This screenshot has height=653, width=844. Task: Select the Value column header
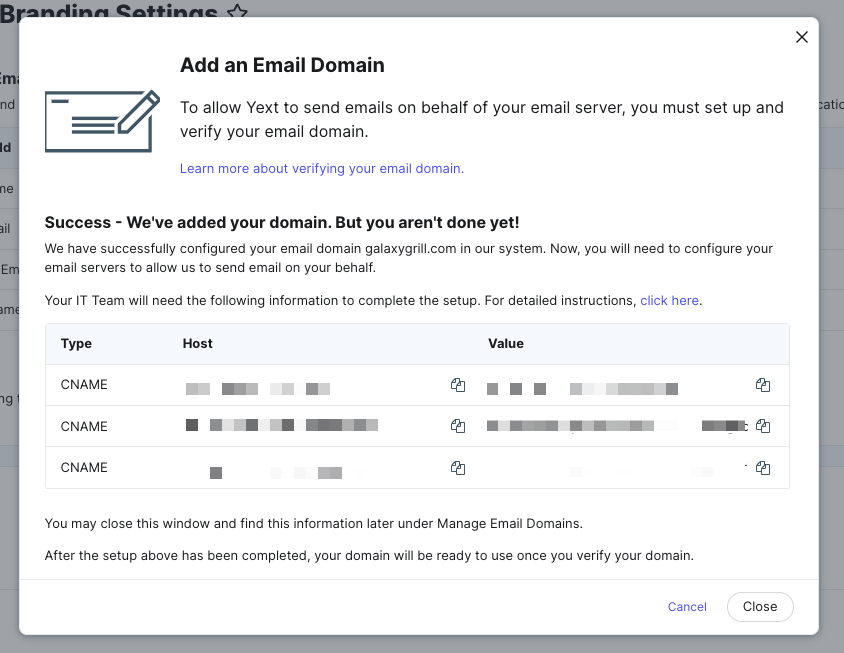tap(506, 343)
